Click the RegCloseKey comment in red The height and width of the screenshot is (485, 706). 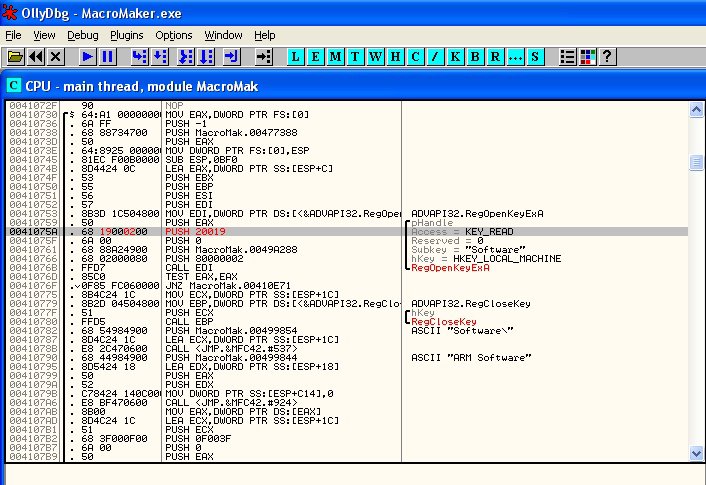coord(444,322)
